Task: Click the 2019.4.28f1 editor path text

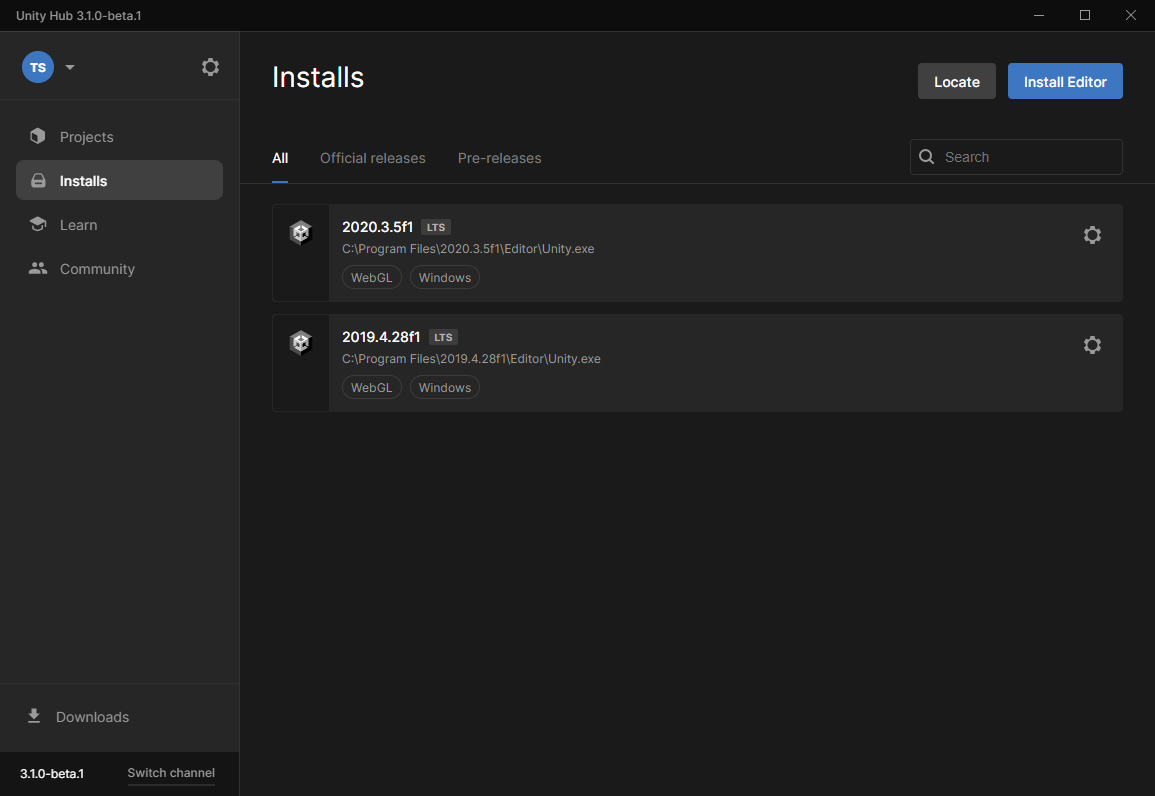Action: [471, 359]
